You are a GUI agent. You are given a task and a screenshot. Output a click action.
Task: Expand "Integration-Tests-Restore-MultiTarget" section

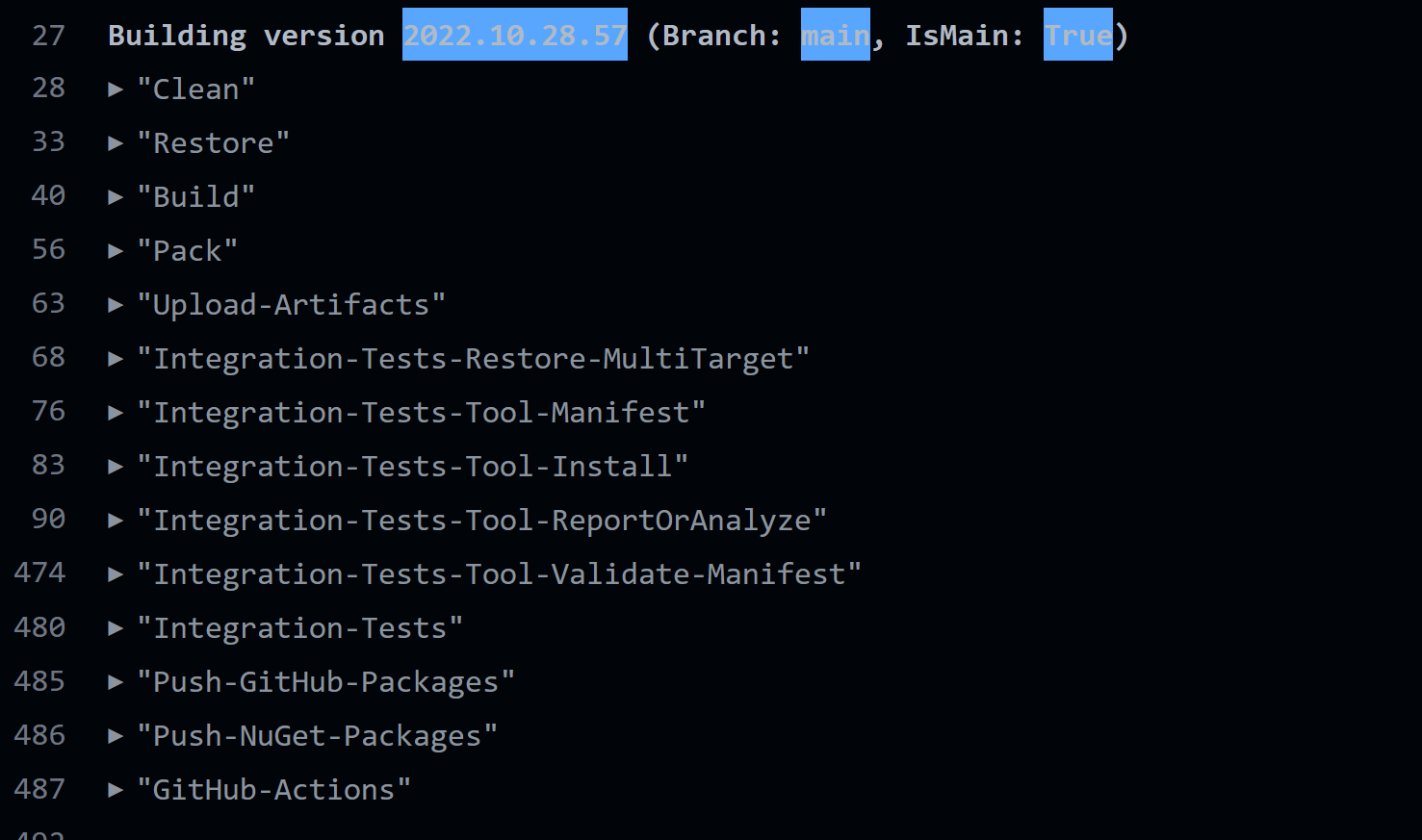116,359
